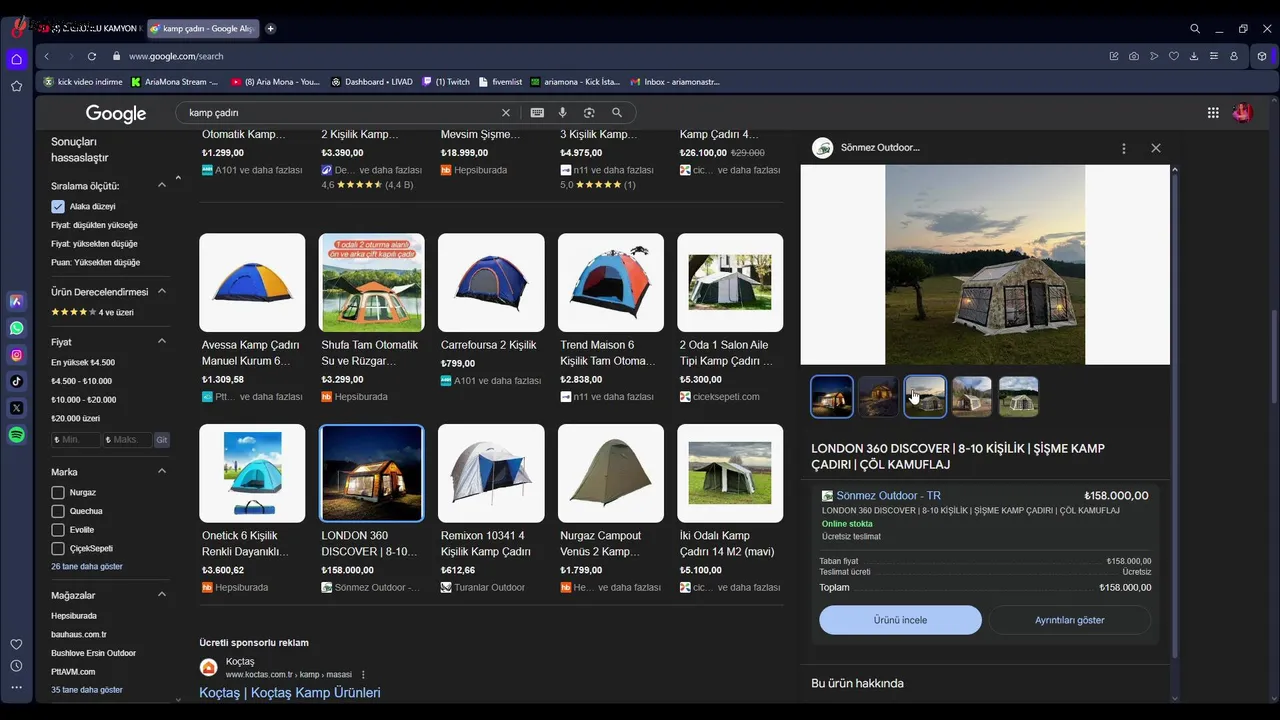Expand brands with 26 tane daha göster
The width and height of the screenshot is (1280, 720).
[87, 566]
